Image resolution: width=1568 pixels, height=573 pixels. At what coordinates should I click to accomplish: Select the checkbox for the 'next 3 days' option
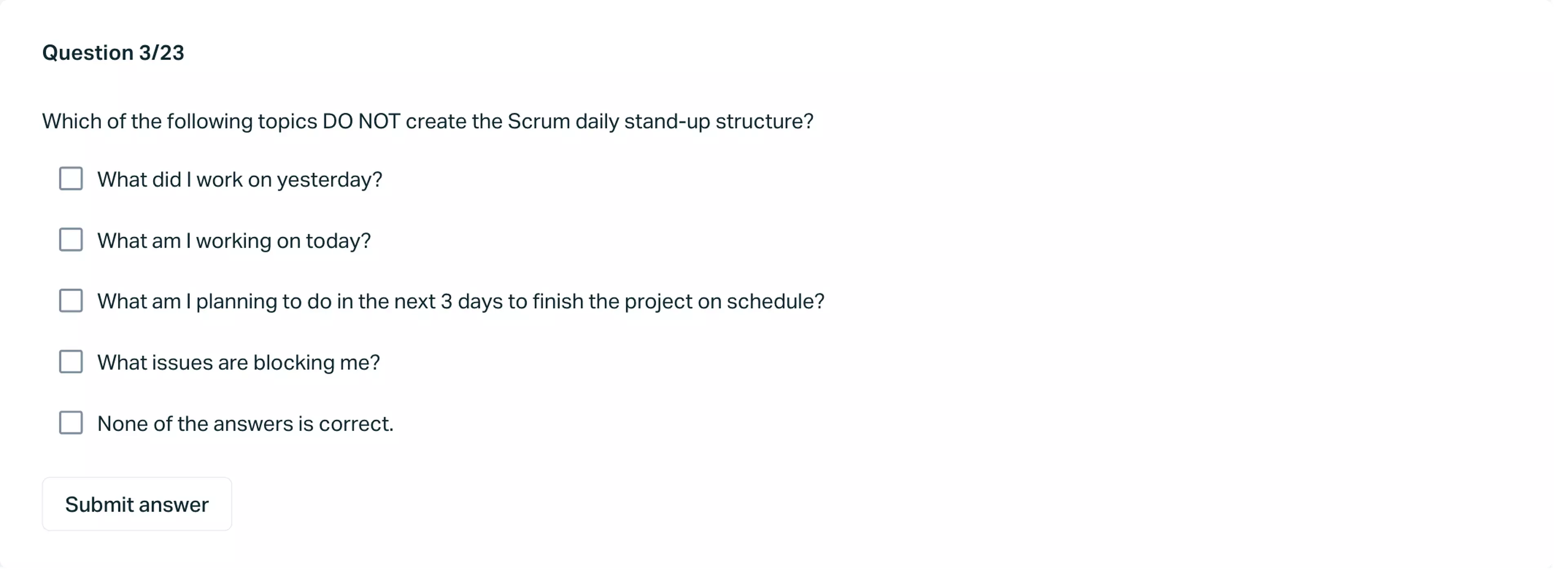click(71, 300)
